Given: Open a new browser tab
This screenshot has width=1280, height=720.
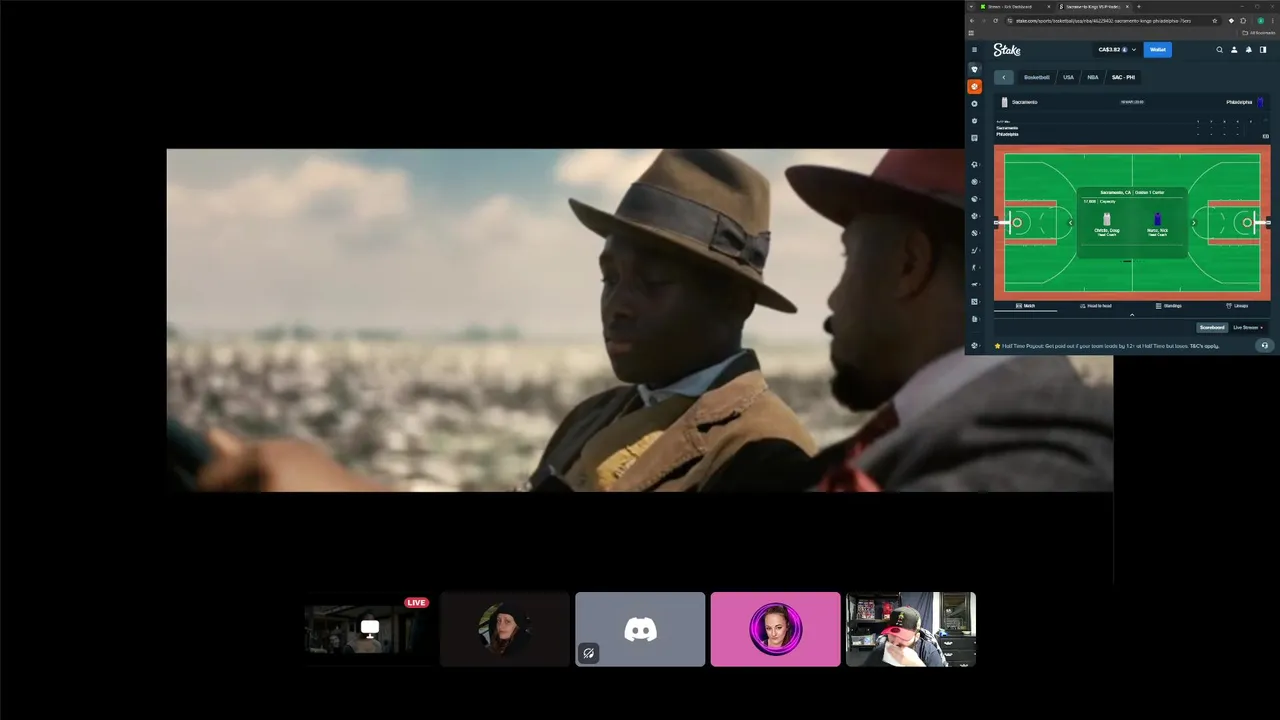Looking at the screenshot, I should click(1138, 7).
